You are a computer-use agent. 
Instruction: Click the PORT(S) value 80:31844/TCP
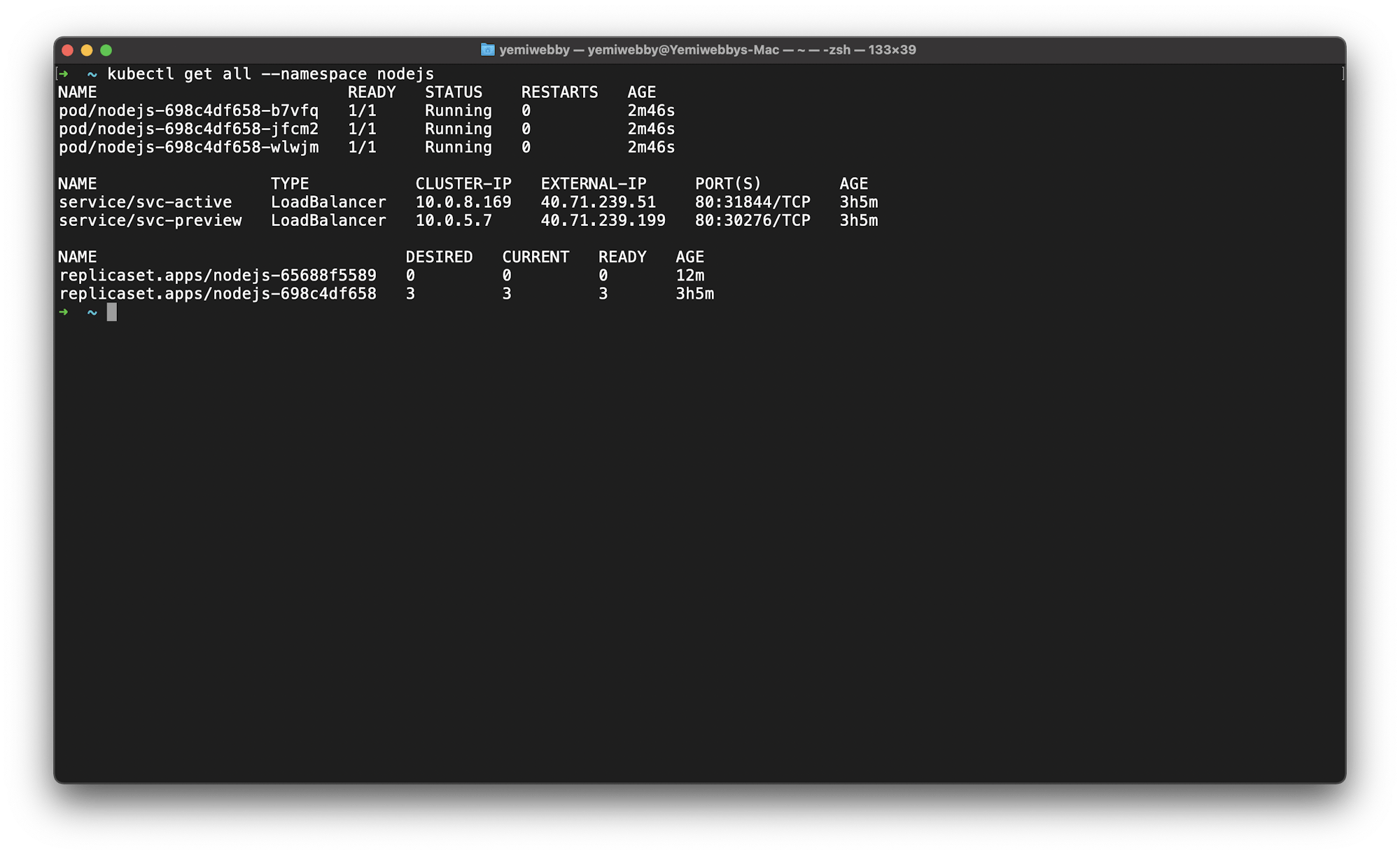(x=753, y=202)
